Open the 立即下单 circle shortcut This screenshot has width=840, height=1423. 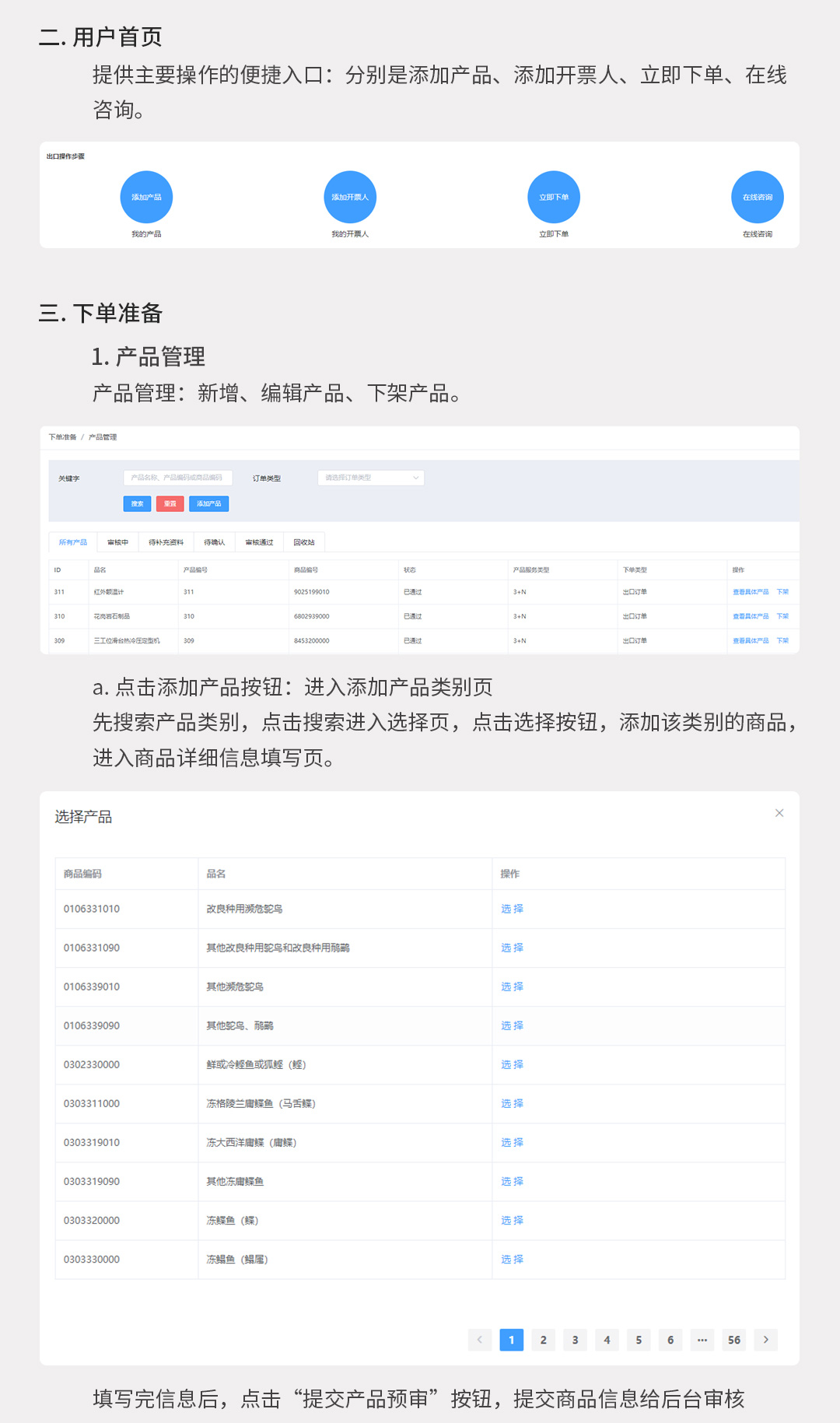554,197
